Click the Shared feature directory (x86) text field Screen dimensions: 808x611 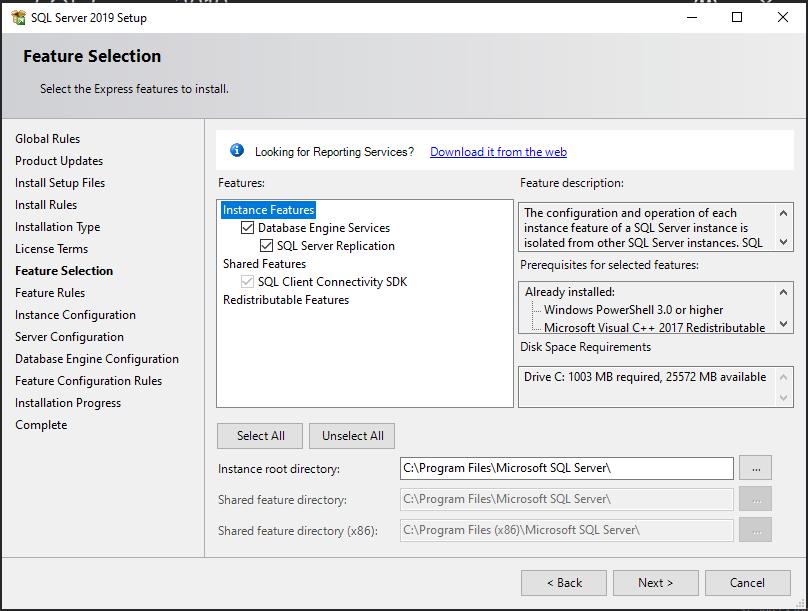click(x=566, y=530)
